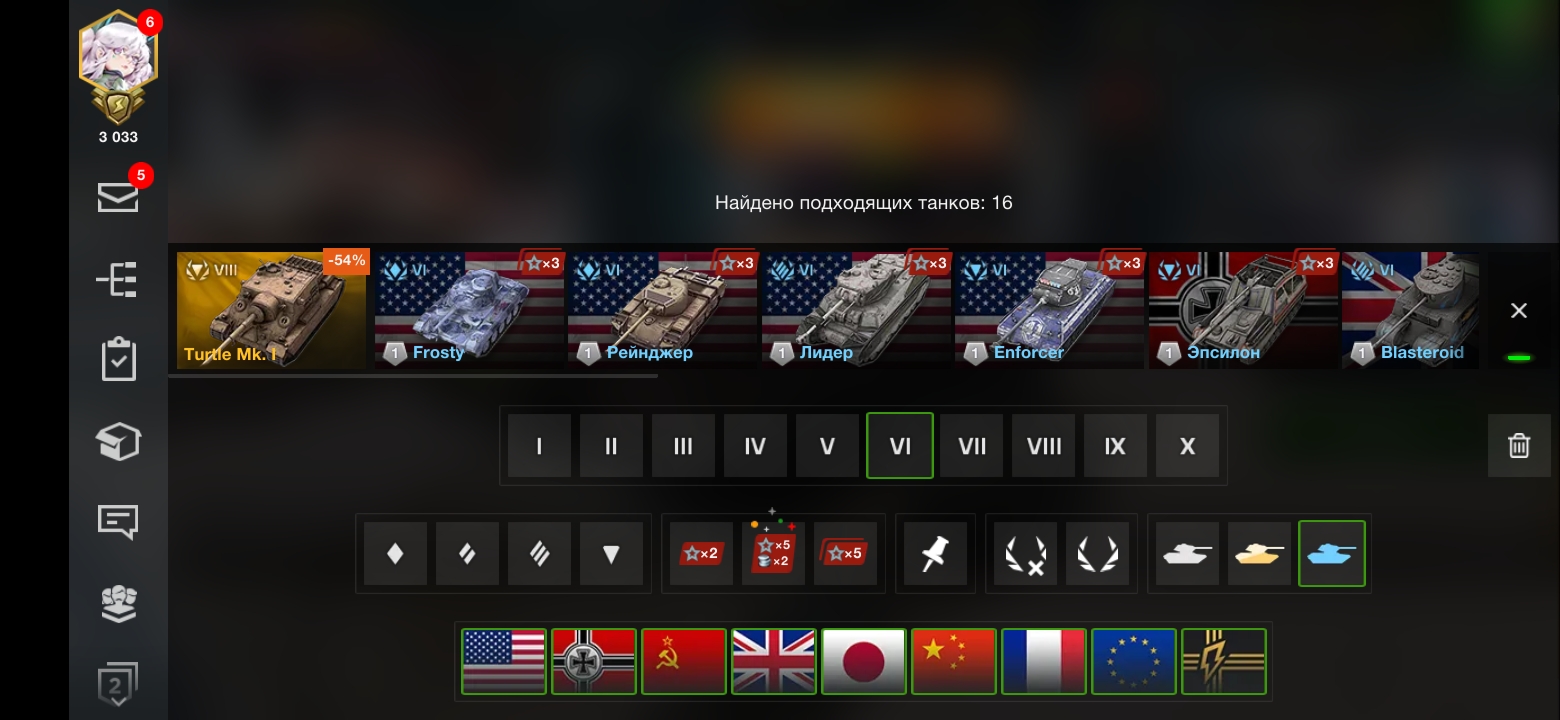The height and width of the screenshot is (720, 1560).
Task: Toggle the pinned tanks pushpin filter
Action: pos(935,553)
